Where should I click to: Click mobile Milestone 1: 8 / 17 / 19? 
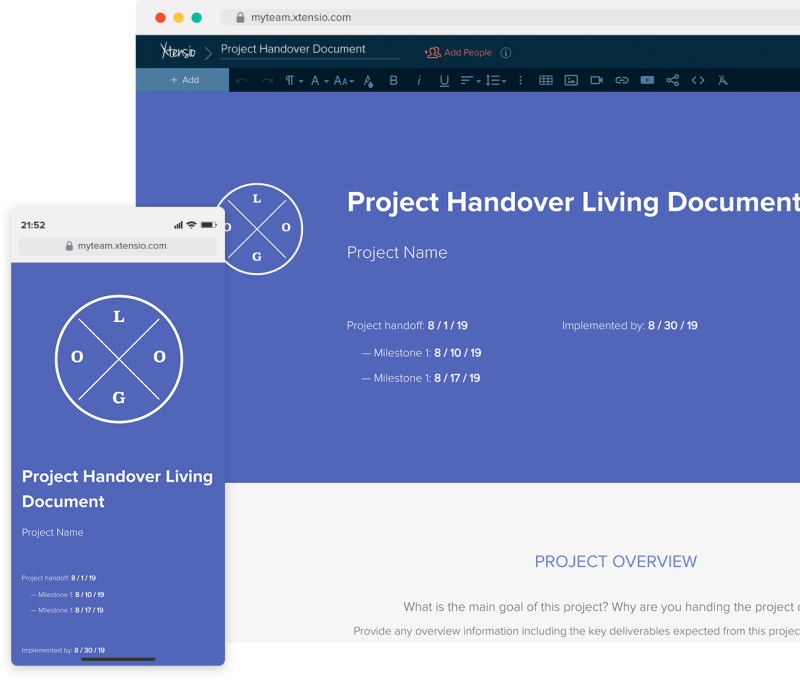click(67, 610)
